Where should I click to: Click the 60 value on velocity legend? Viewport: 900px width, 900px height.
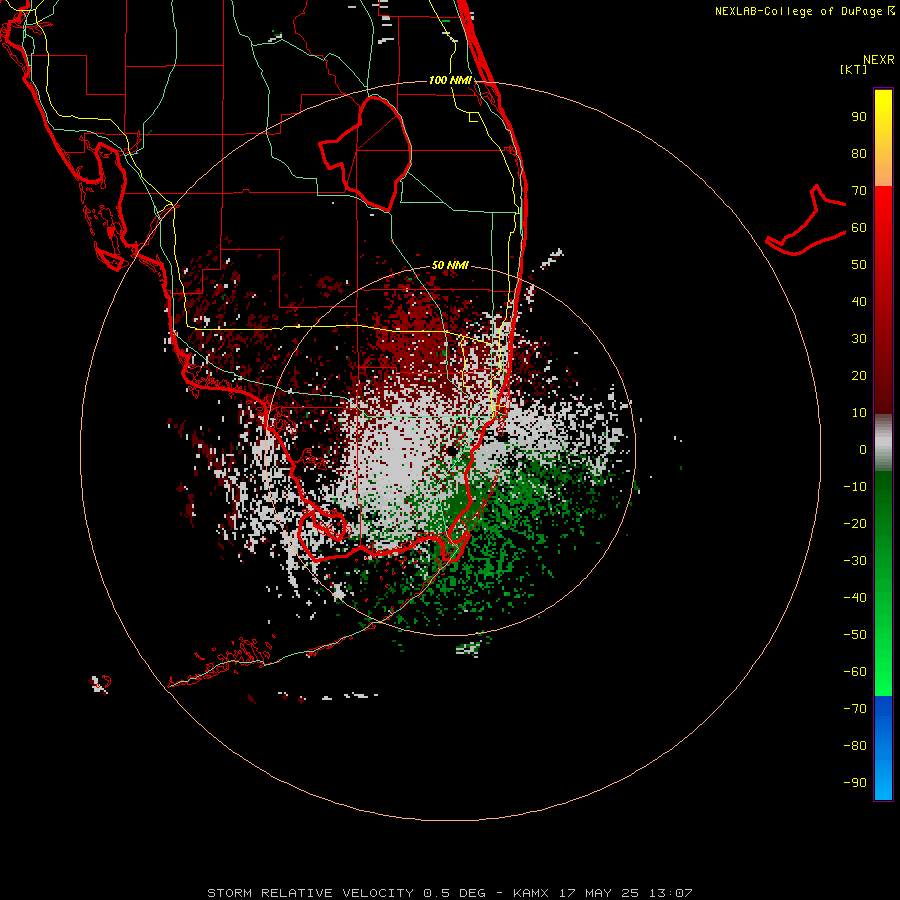point(859,228)
